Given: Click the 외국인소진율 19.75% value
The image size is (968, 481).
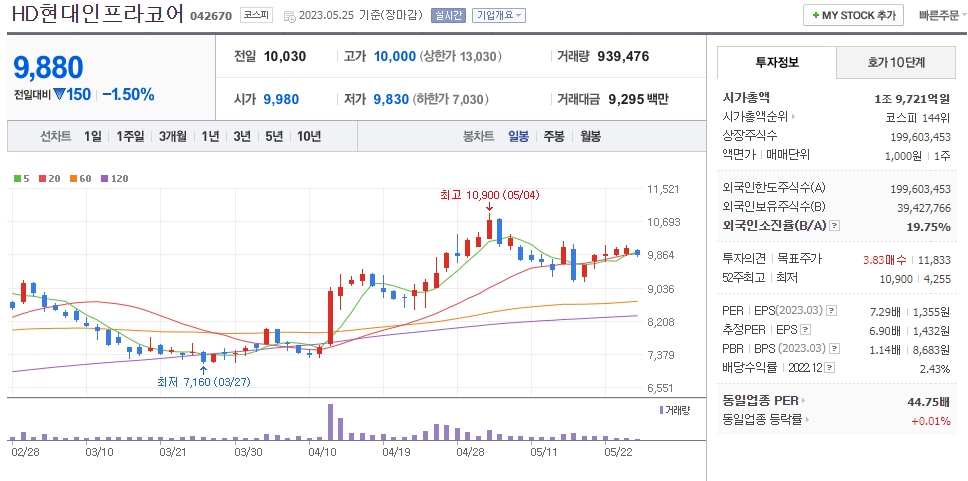Looking at the screenshot, I should (928, 227).
